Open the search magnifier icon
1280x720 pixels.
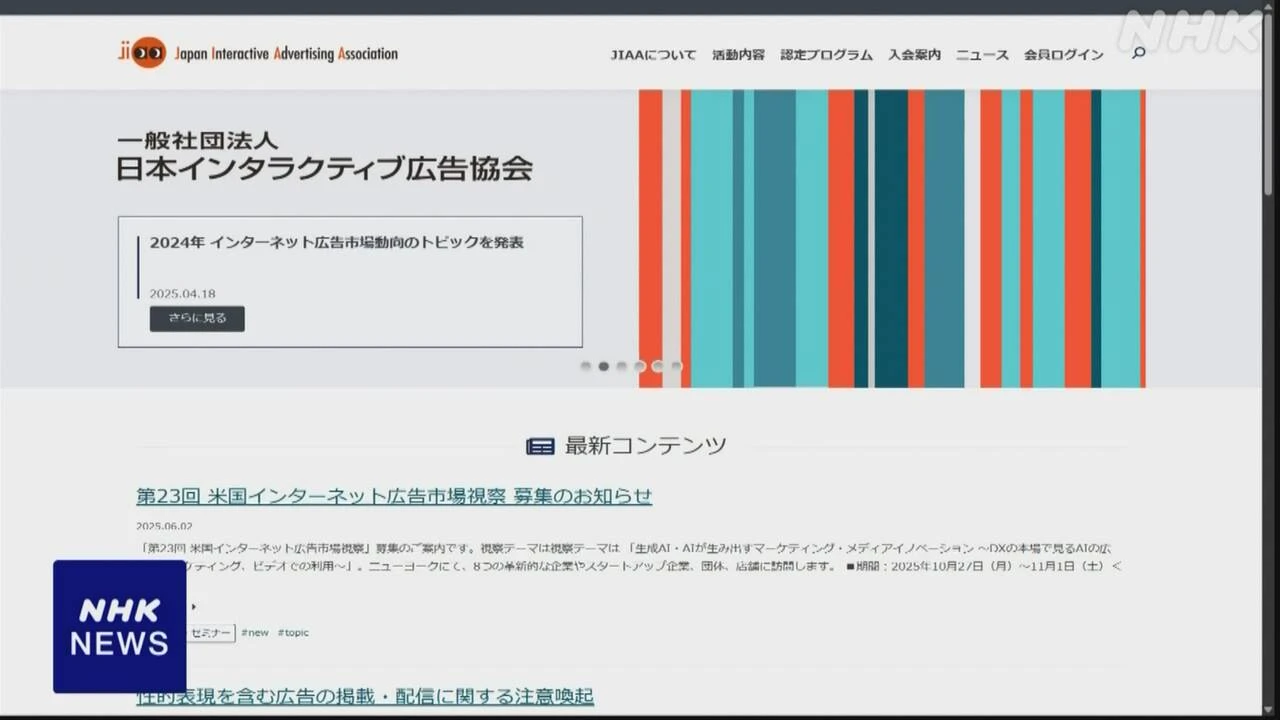1138,53
